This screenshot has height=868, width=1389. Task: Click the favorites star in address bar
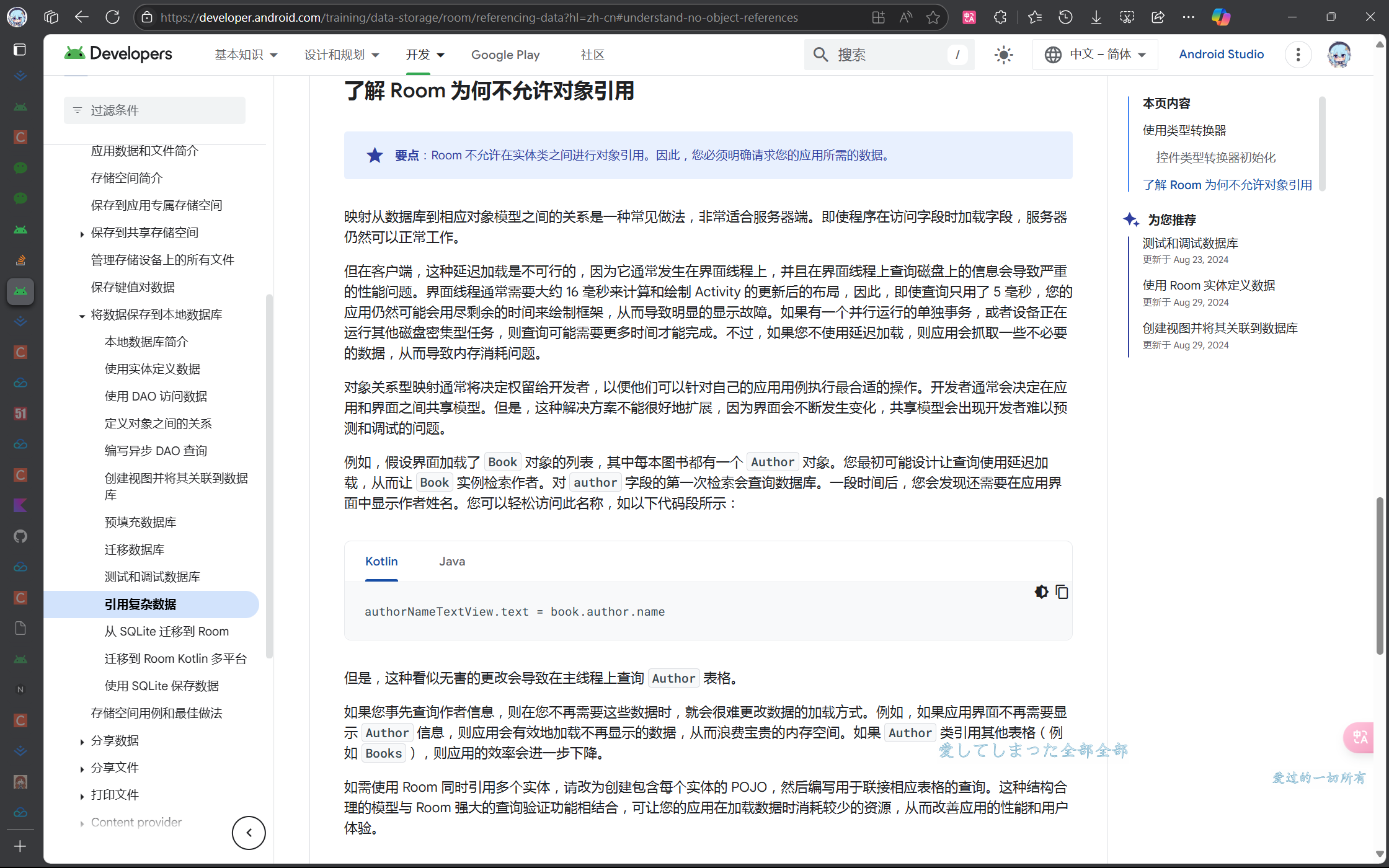click(x=933, y=17)
